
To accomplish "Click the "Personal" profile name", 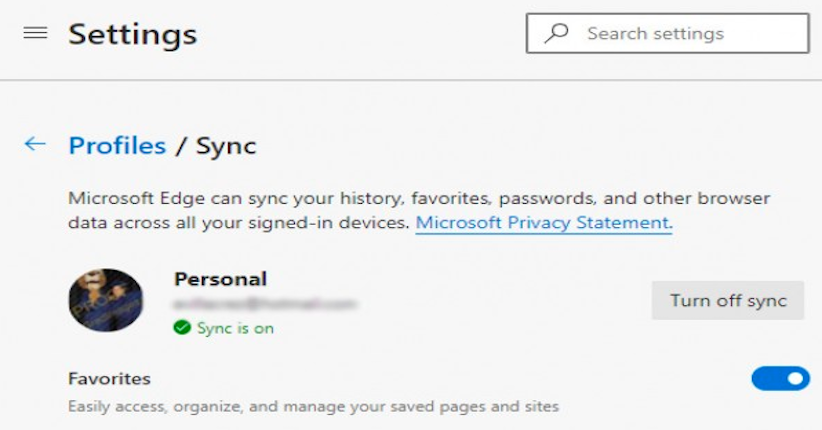I will tap(221, 279).
